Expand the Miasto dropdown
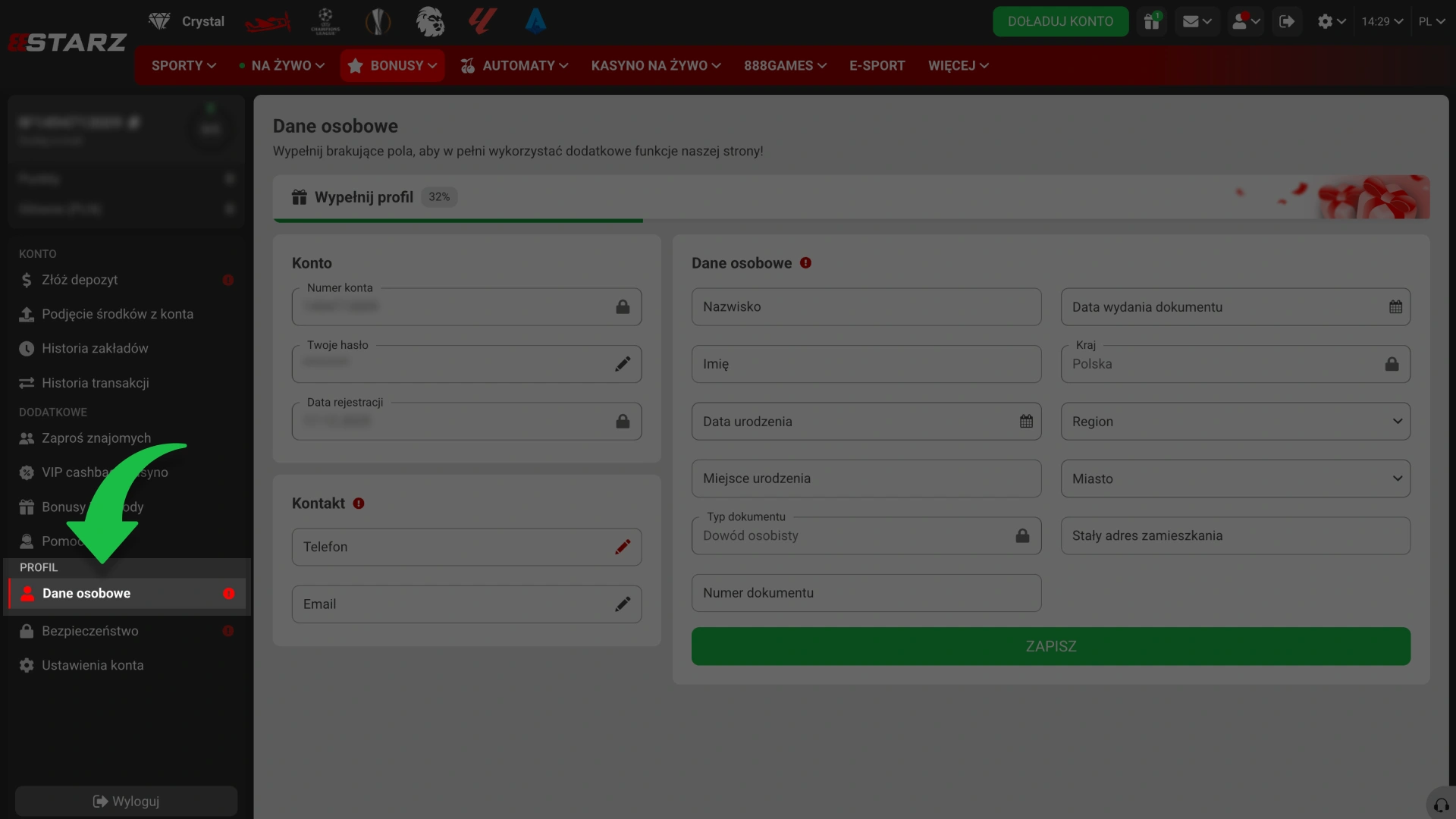The image size is (1456, 819). click(x=1235, y=479)
